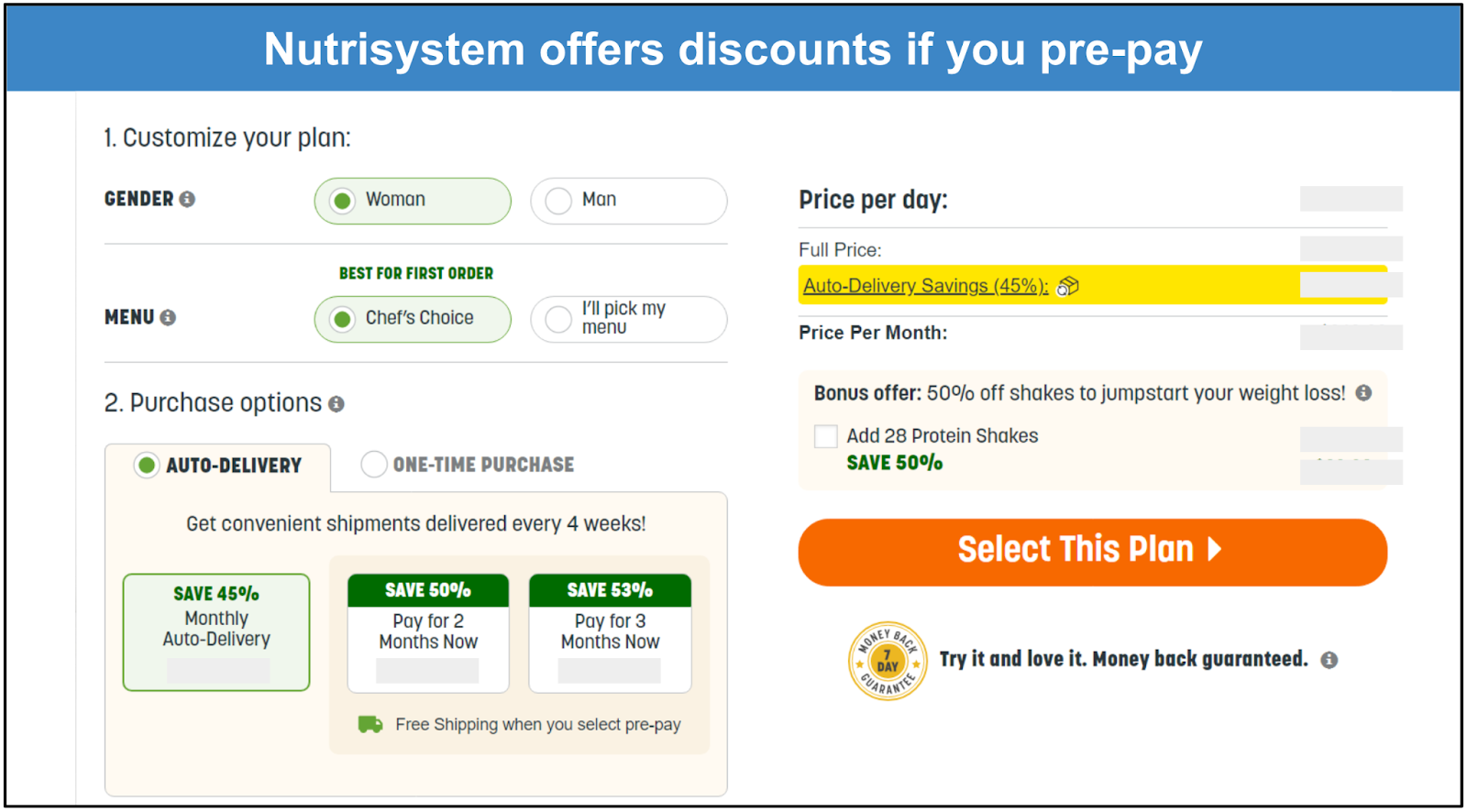Click the free shipping truck icon

click(370, 725)
